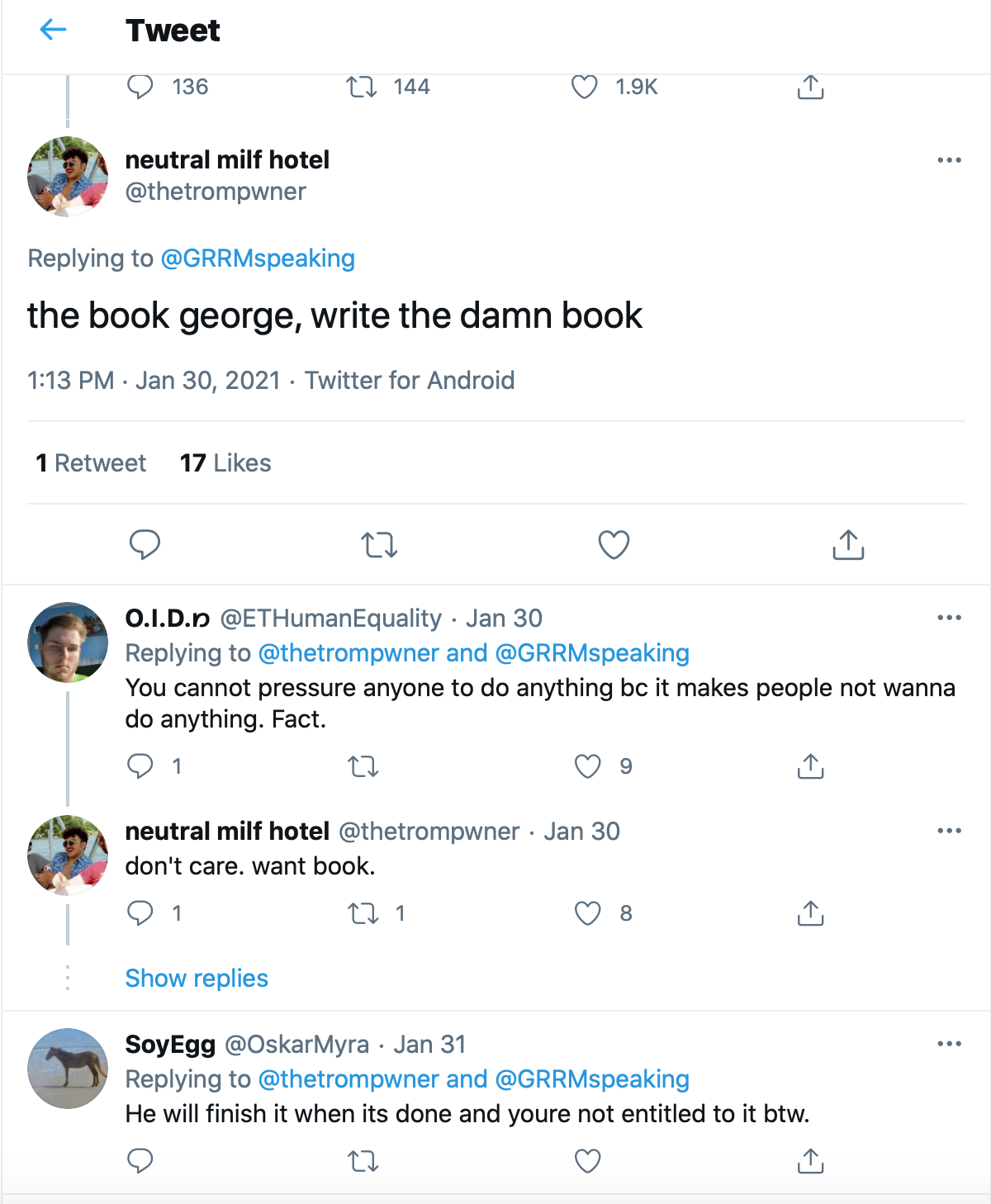991x1204 pixels.
Task: Share the main 'write the damn book' tweet
Action: point(848,545)
